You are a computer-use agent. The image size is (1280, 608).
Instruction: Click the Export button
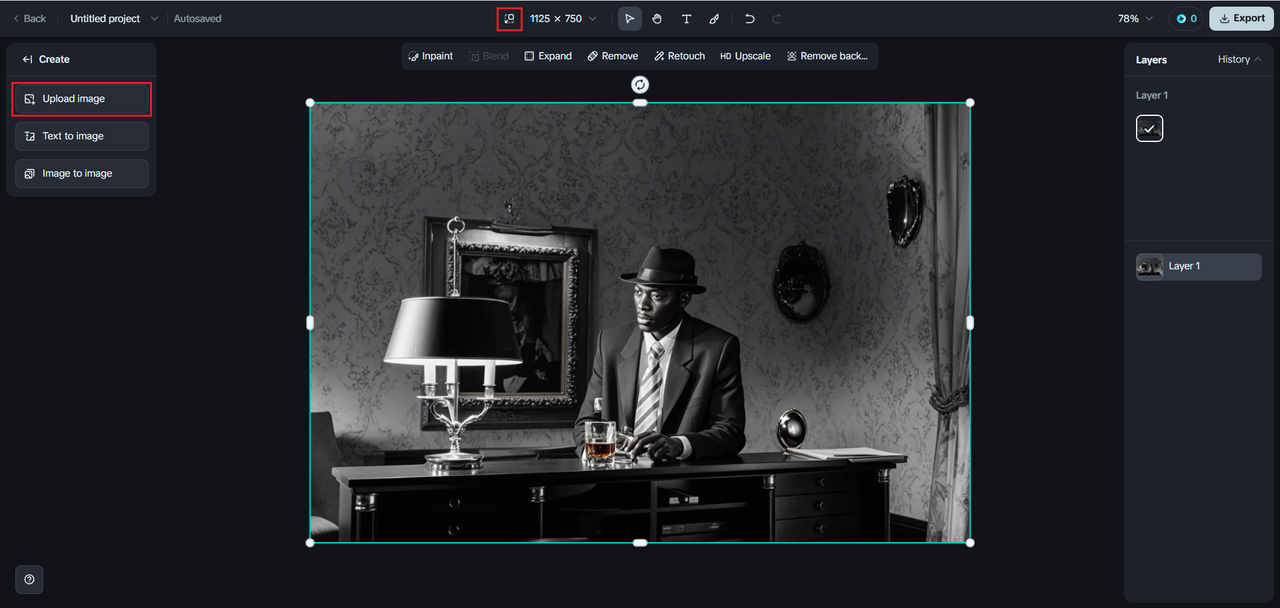1241,19
